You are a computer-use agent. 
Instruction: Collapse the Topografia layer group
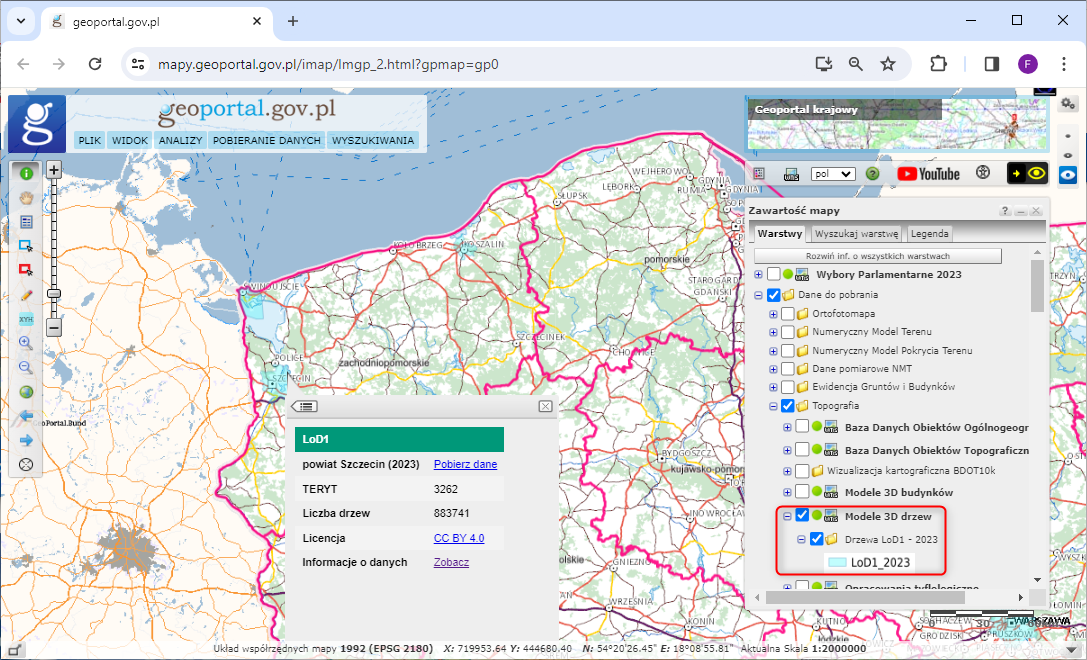(x=773, y=406)
